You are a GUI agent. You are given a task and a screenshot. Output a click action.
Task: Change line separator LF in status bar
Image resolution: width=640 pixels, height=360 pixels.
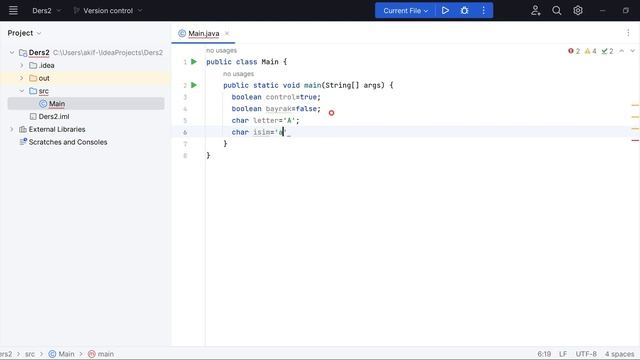(563, 354)
